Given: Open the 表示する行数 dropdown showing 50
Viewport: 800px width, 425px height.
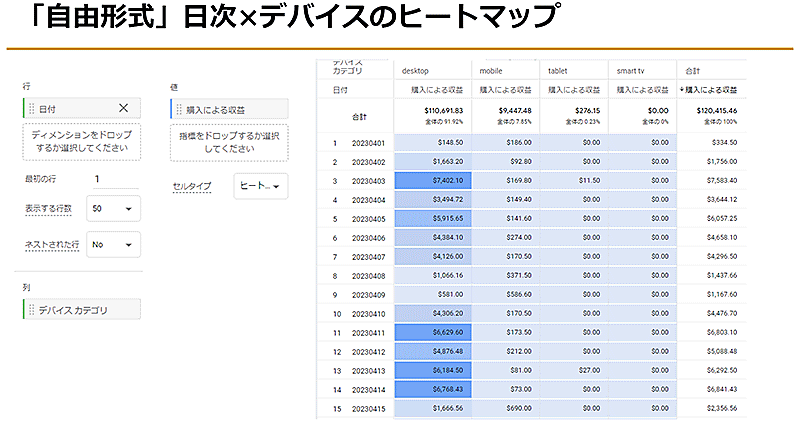Looking at the screenshot, I should [113, 208].
